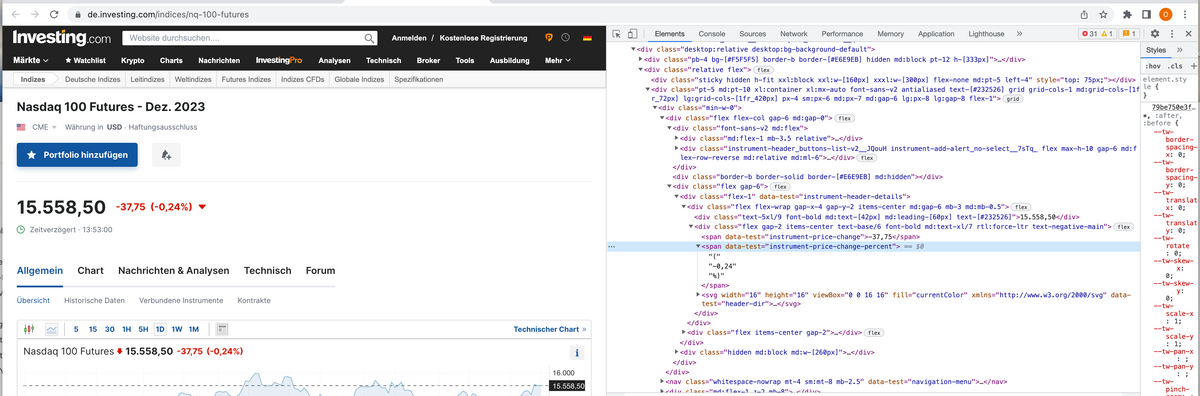Open DevTools settings gear
This screenshot has height=396, width=1200.
coord(1154,34)
